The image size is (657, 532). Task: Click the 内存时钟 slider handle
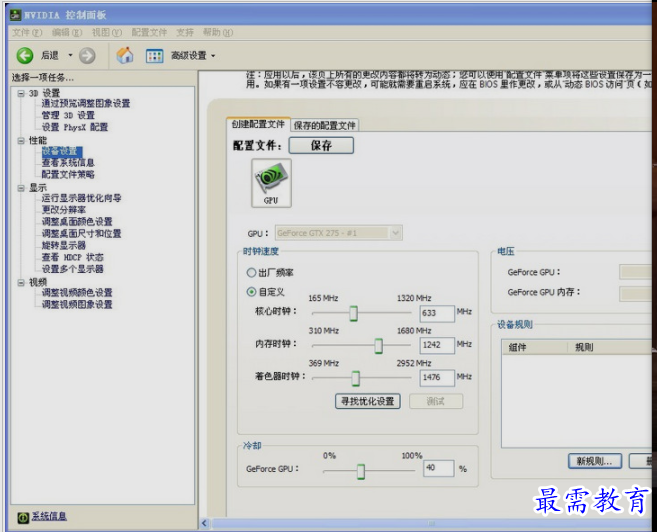click(x=378, y=346)
